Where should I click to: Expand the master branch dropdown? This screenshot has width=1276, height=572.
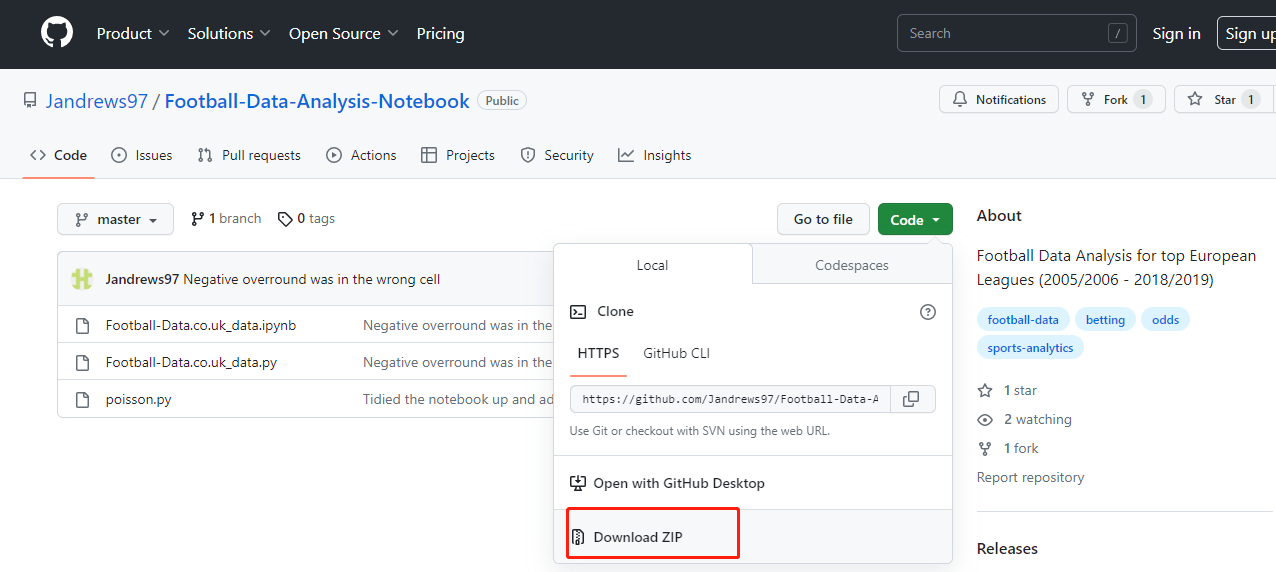pos(116,220)
